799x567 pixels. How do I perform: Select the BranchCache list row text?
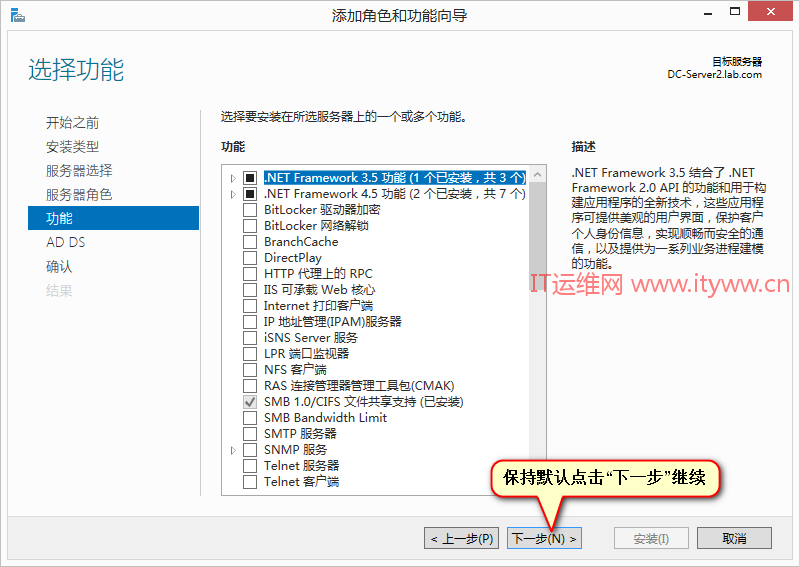pyautogui.click(x=301, y=242)
